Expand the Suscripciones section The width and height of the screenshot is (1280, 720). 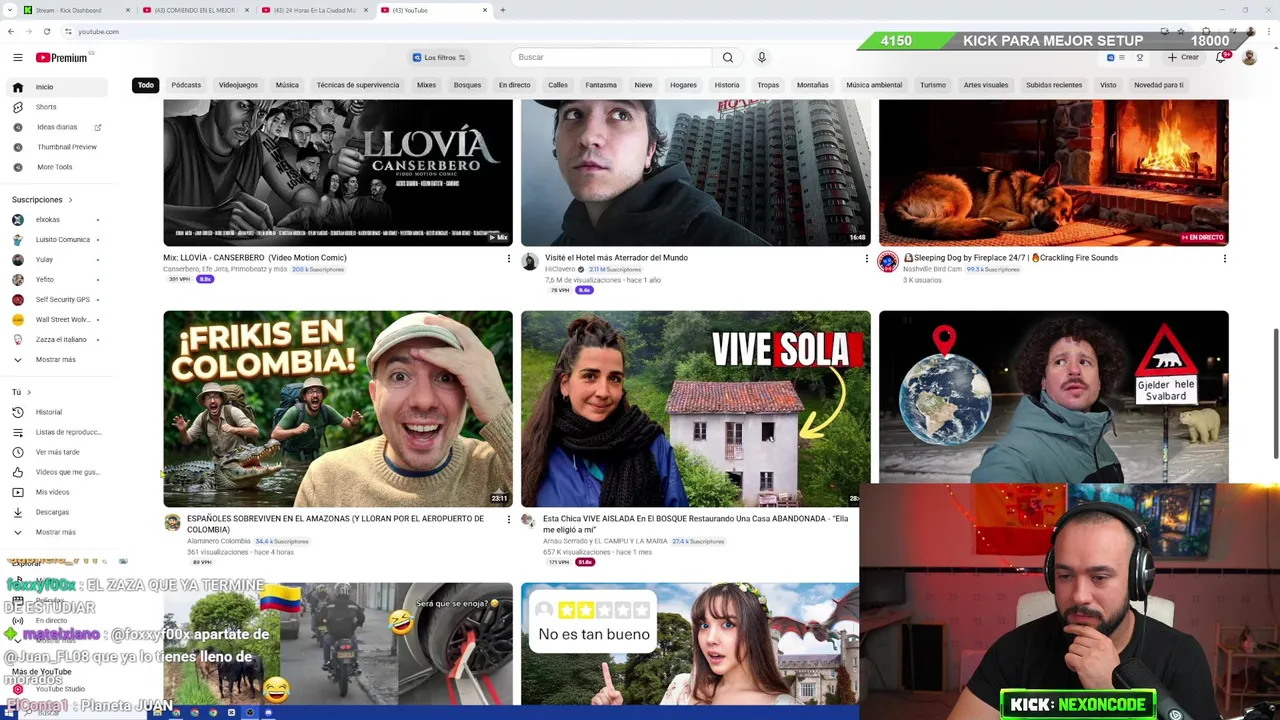[42, 199]
